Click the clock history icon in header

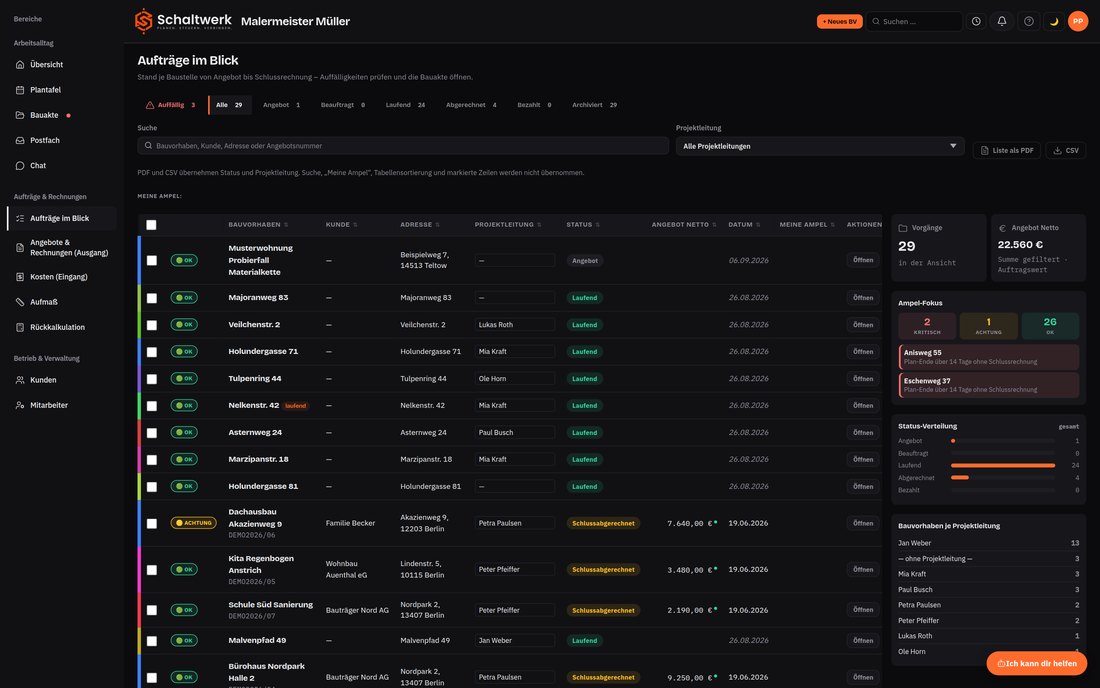pyautogui.click(x=976, y=21)
